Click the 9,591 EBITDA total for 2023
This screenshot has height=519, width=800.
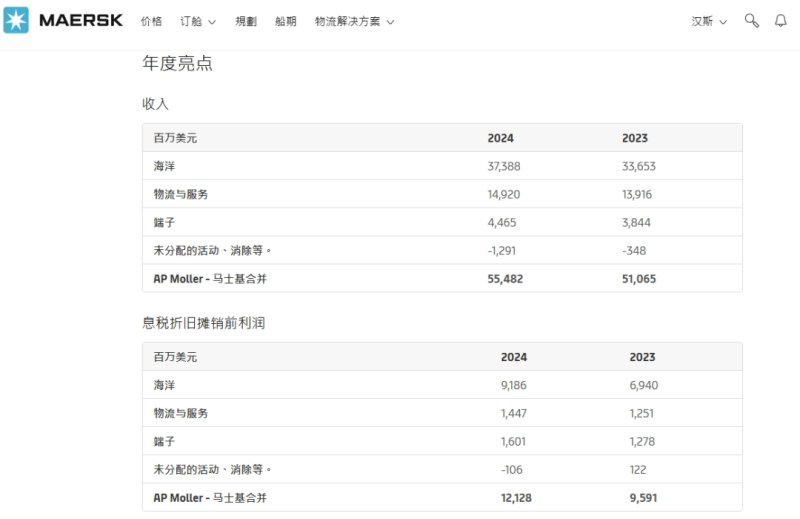(643, 498)
